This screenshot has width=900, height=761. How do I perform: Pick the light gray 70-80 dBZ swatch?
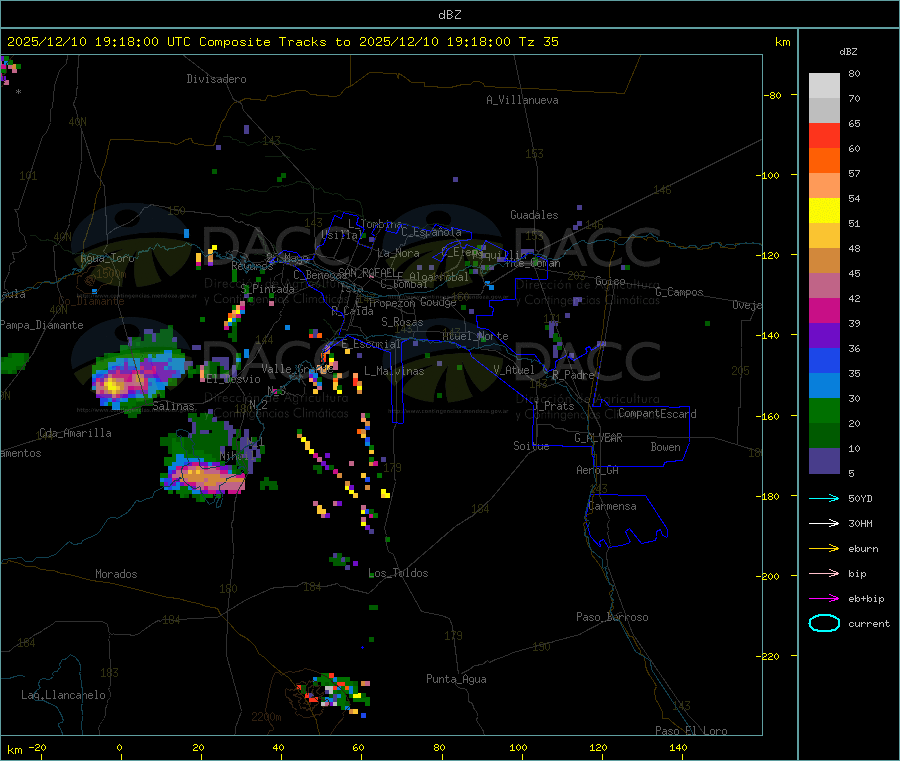point(824,86)
